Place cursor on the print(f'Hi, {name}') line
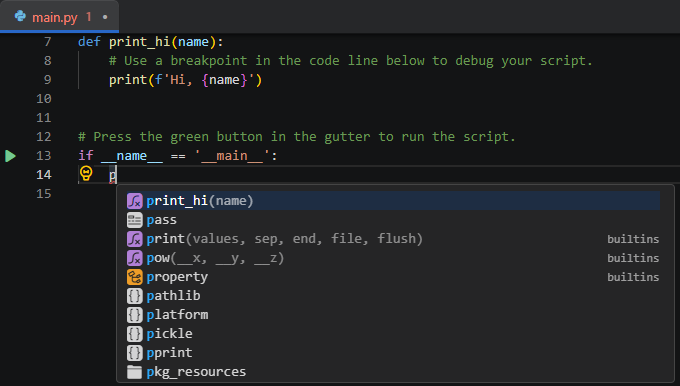This screenshot has height=386, width=680. point(185,80)
